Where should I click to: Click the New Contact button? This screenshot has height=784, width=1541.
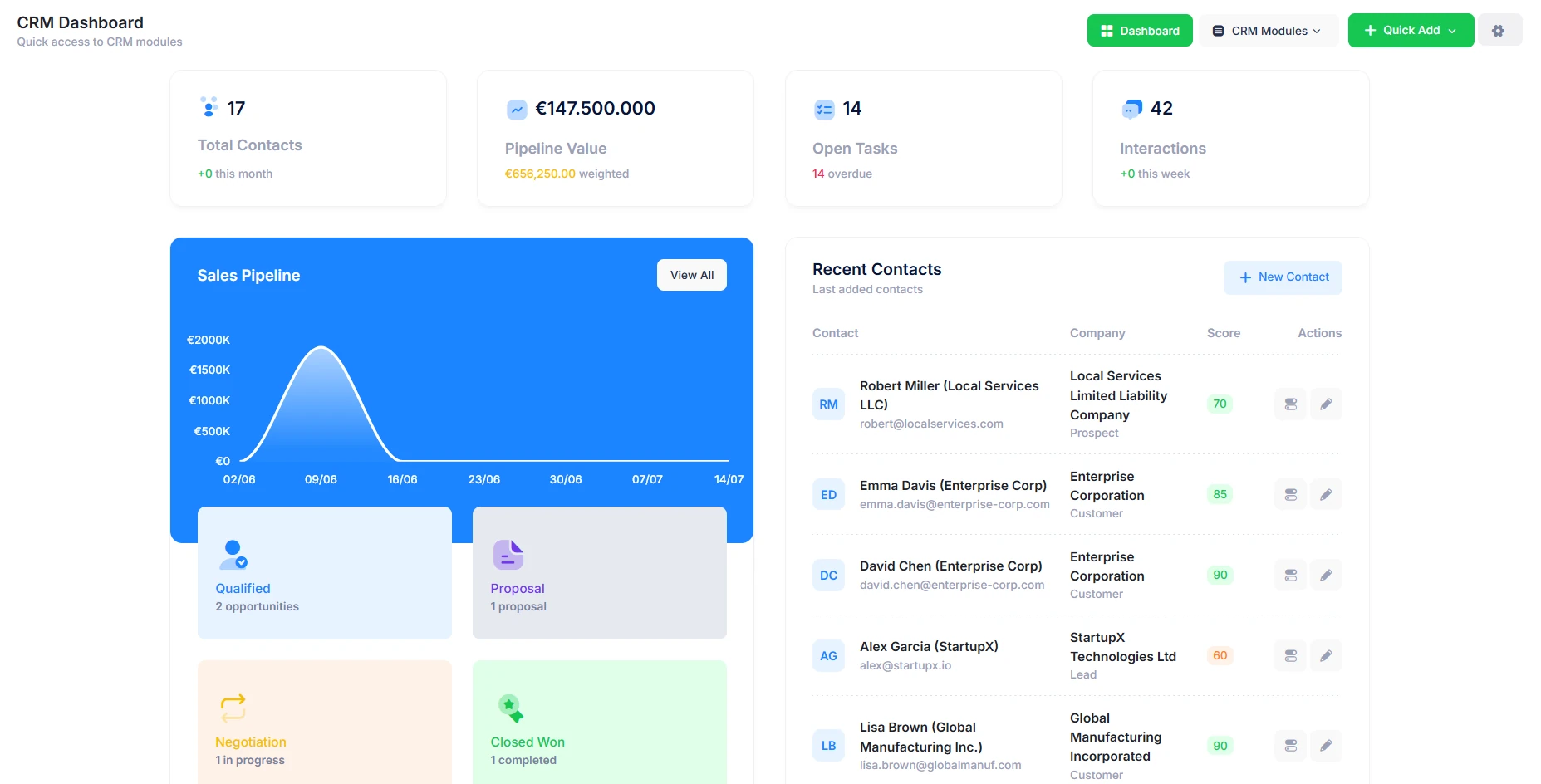(x=1283, y=277)
